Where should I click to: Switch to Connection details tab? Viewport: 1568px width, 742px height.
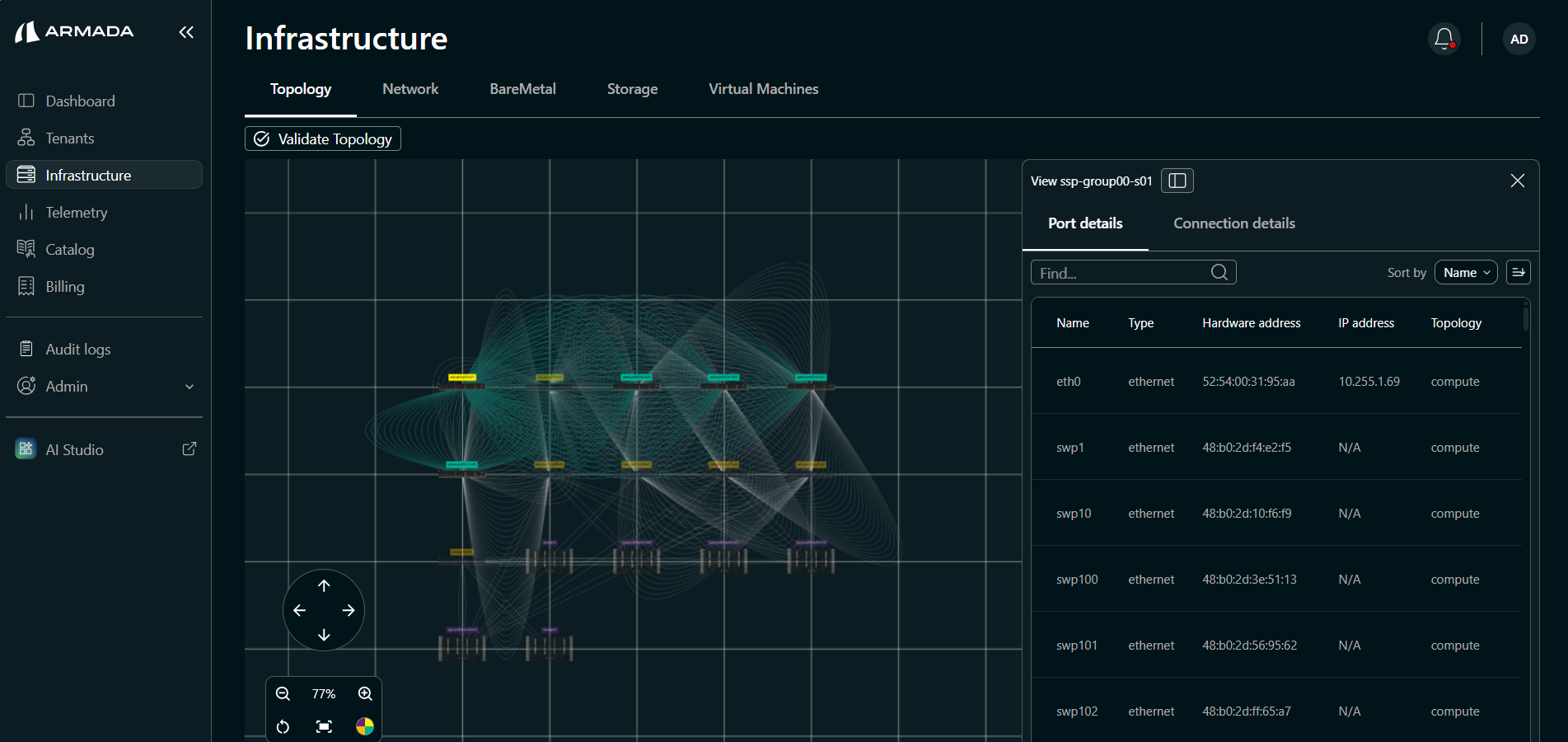[1233, 223]
